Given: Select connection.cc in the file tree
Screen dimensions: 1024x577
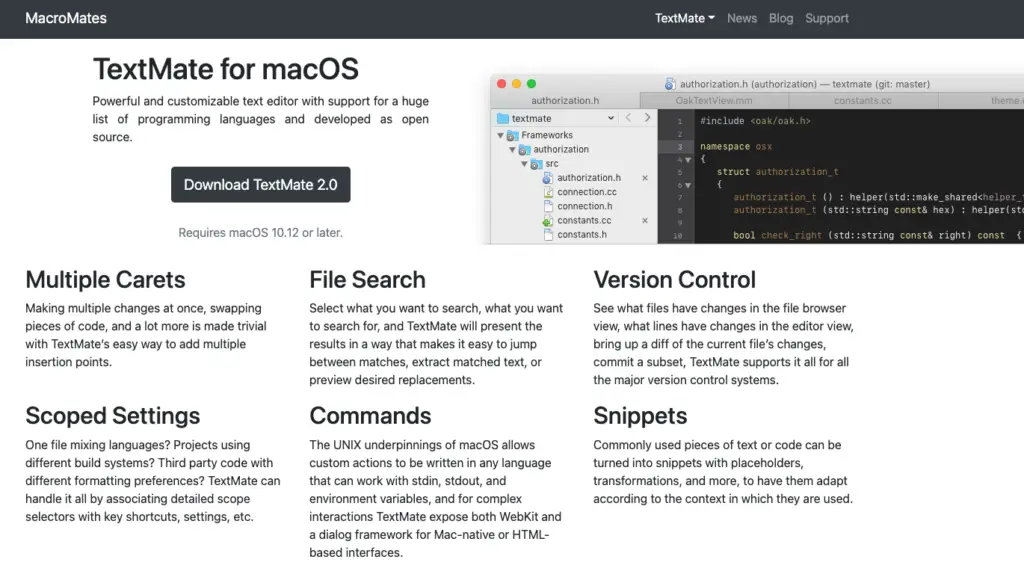Looking at the screenshot, I should pos(586,192).
